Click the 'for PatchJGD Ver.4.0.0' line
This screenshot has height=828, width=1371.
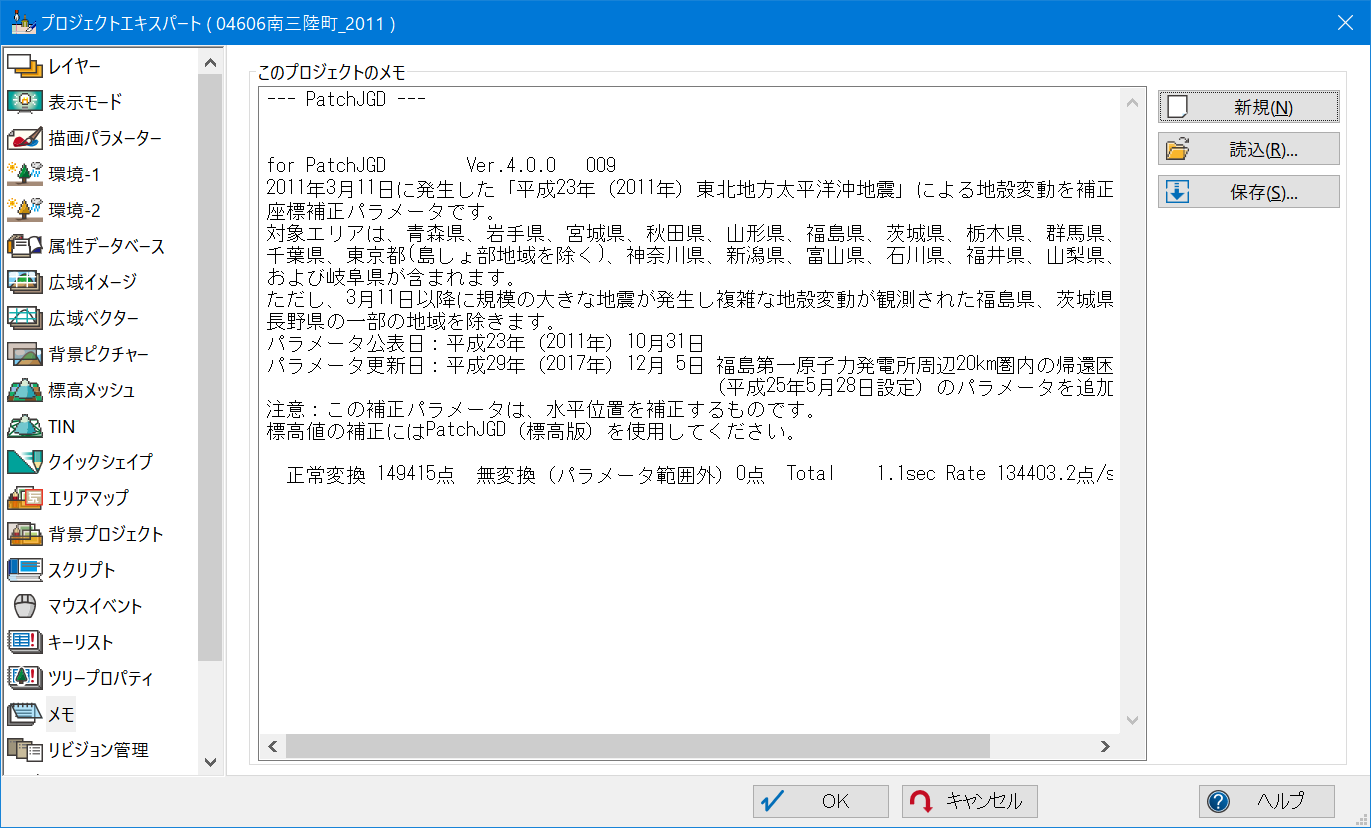click(441, 165)
